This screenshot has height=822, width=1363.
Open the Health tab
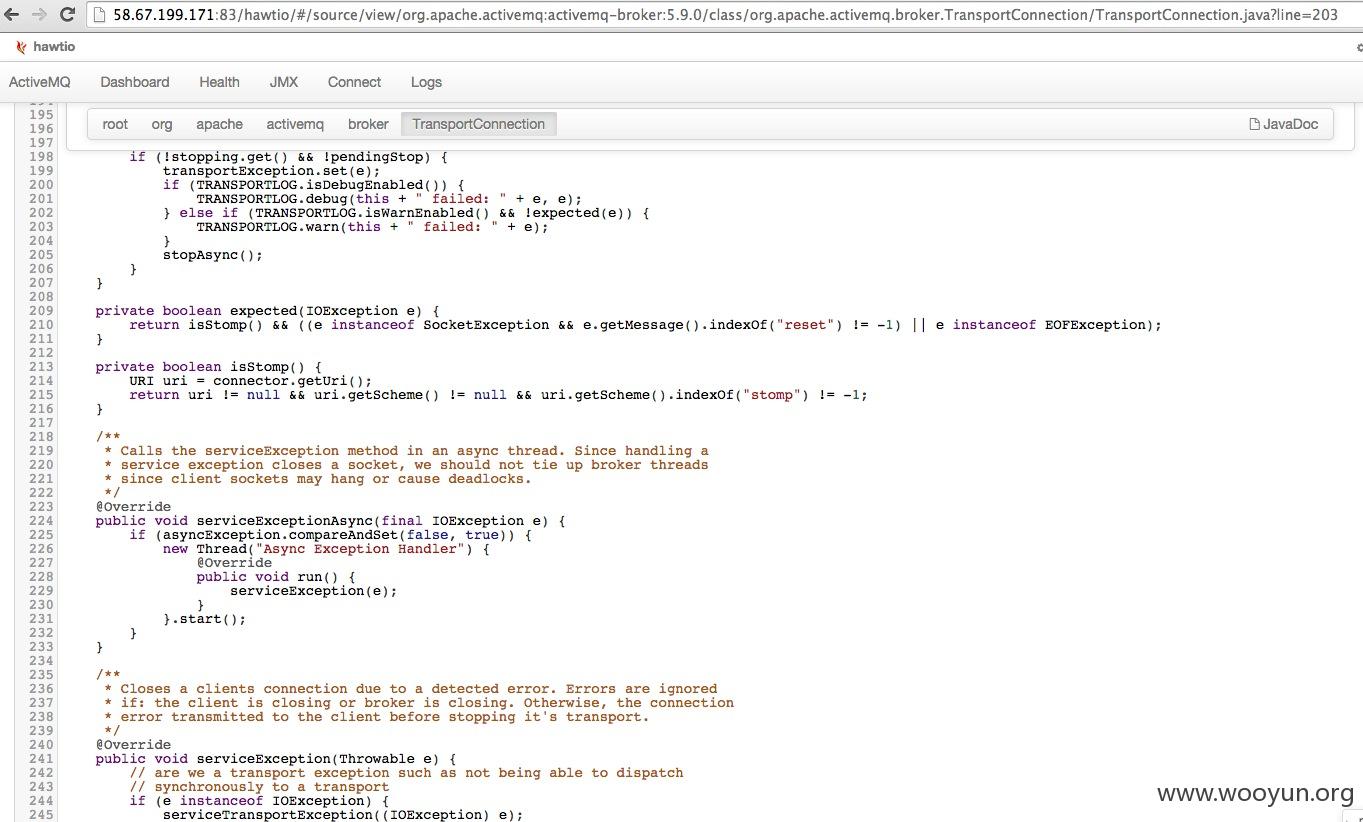pyautogui.click(x=219, y=82)
